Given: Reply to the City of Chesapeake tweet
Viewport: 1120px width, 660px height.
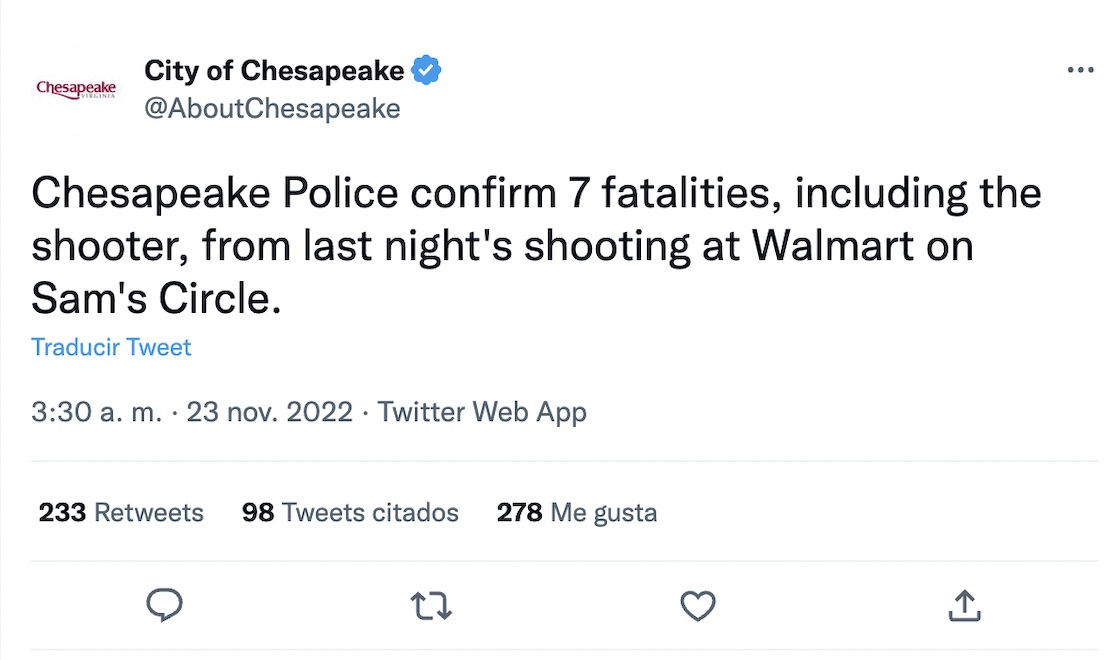Looking at the screenshot, I should tap(164, 605).
